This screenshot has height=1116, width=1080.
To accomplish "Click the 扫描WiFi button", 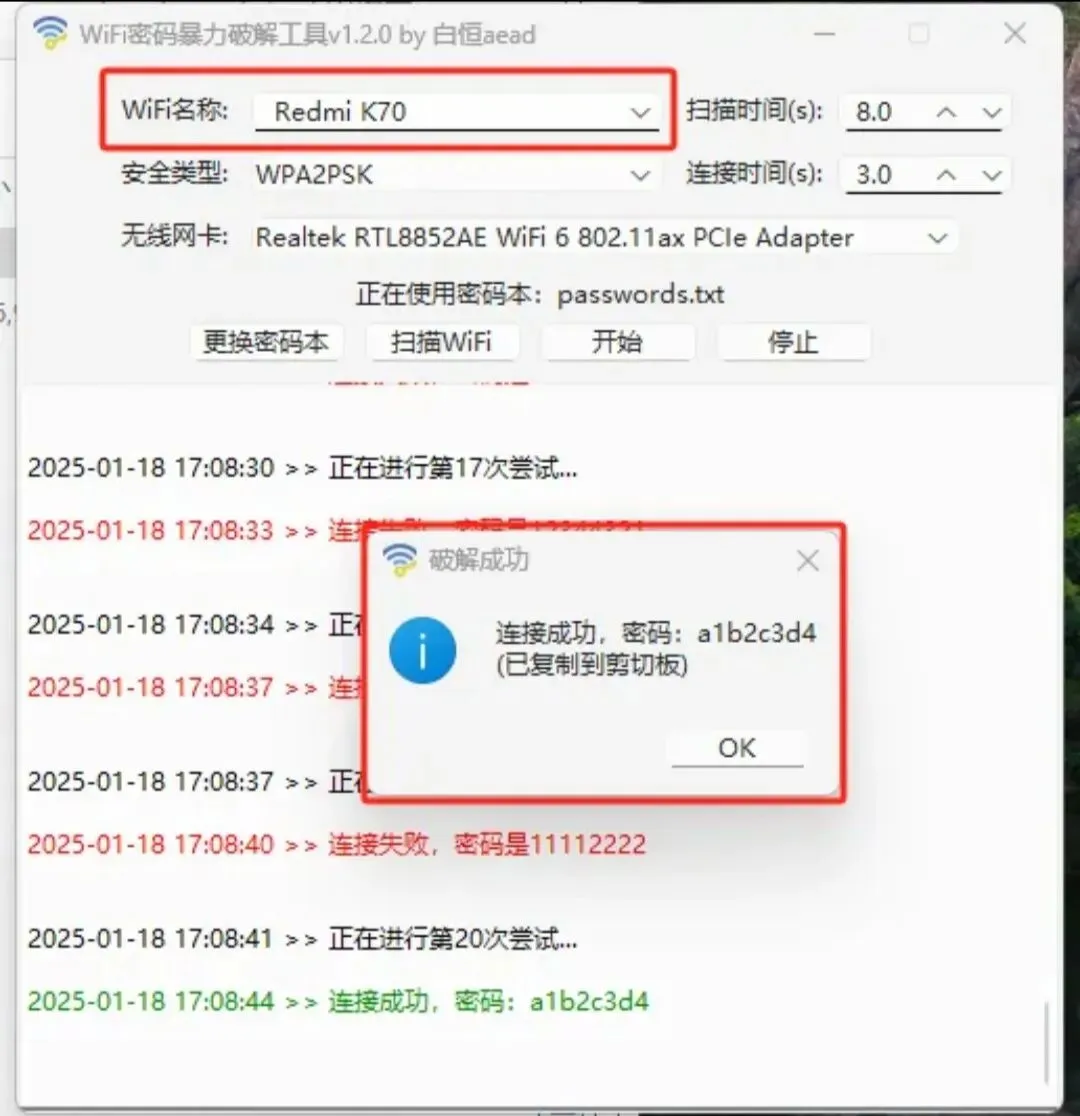I will click(441, 342).
